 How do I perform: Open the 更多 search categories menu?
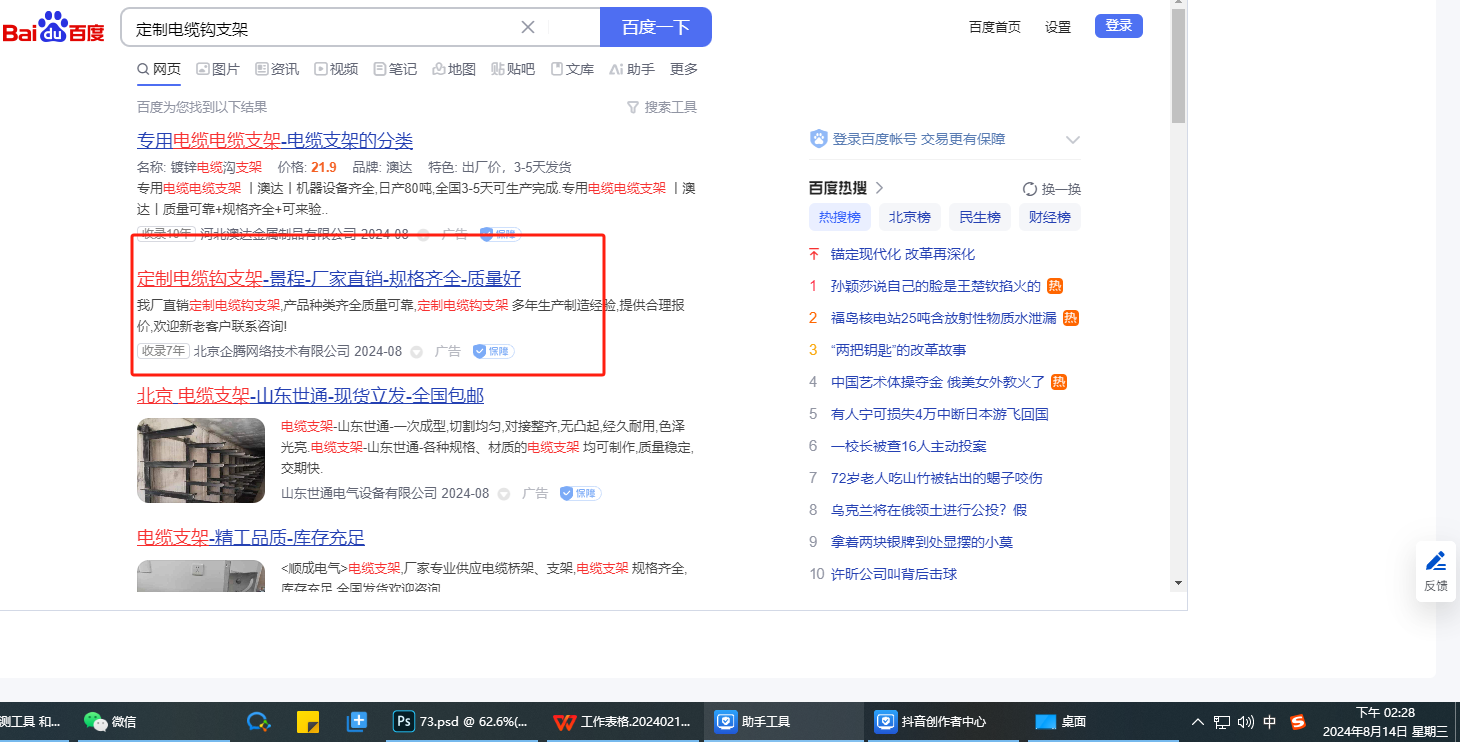(x=684, y=69)
